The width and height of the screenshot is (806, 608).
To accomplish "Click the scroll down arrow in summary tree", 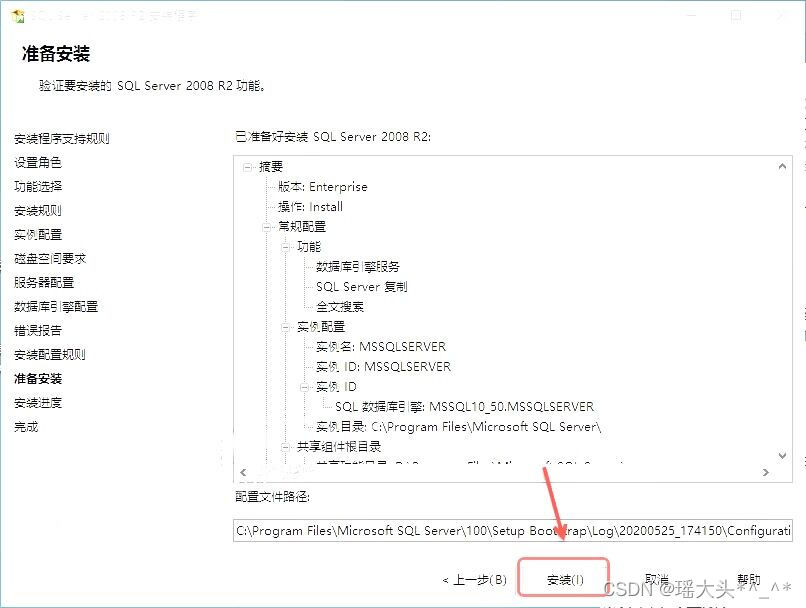I will tap(782, 455).
